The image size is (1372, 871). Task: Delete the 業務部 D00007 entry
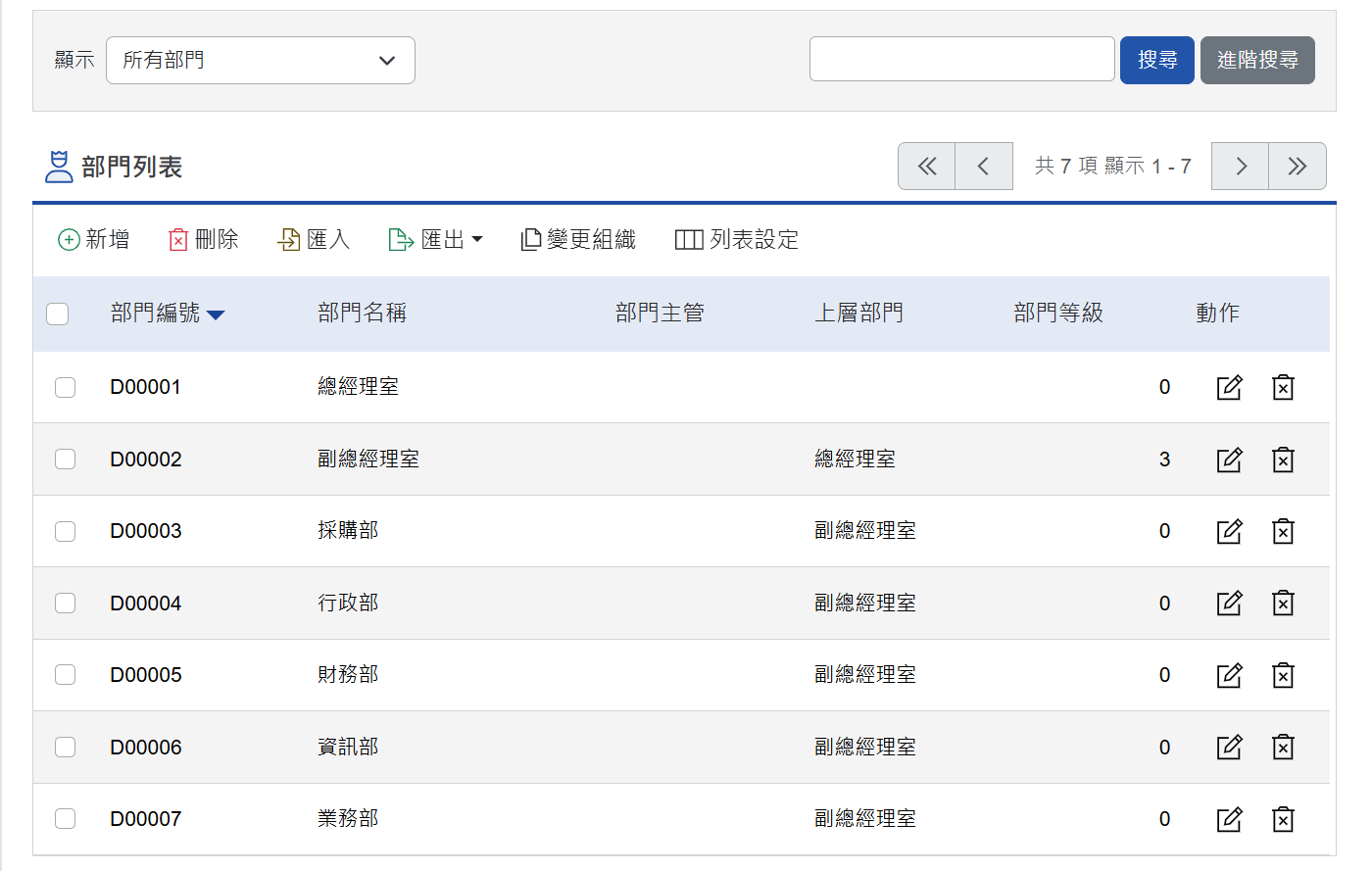coord(1283,819)
